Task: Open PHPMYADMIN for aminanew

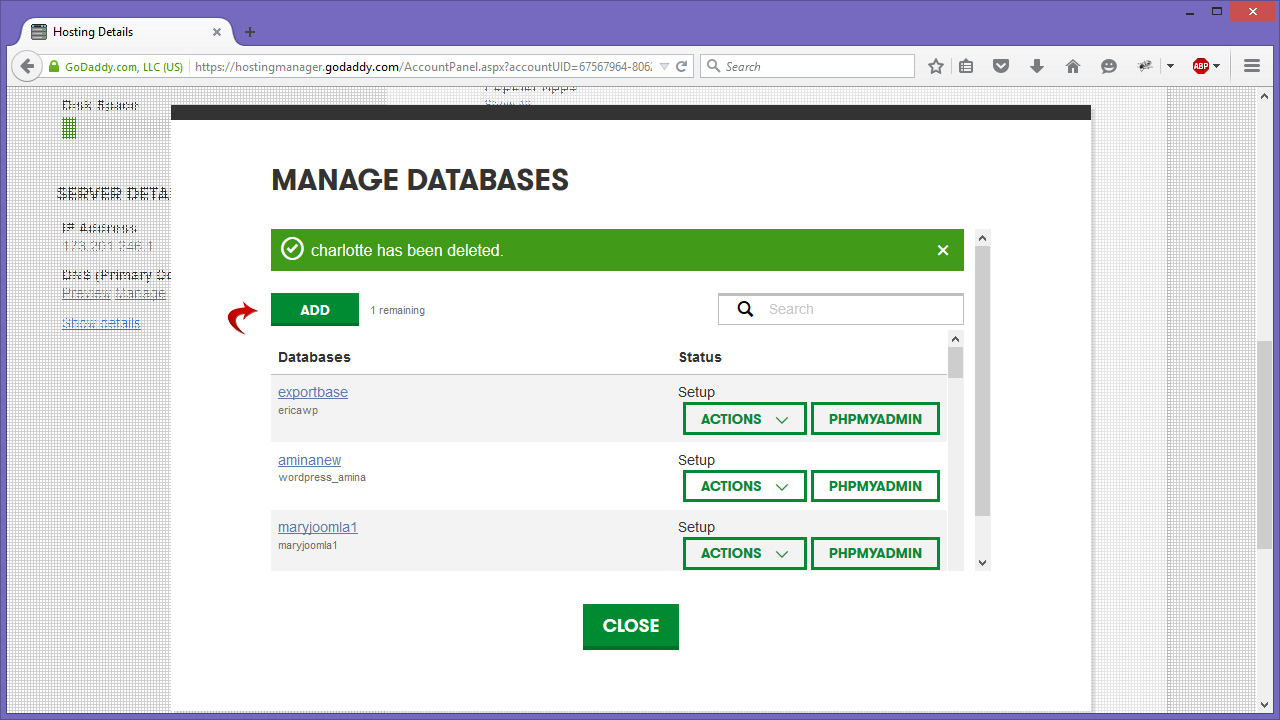Action: point(875,486)
